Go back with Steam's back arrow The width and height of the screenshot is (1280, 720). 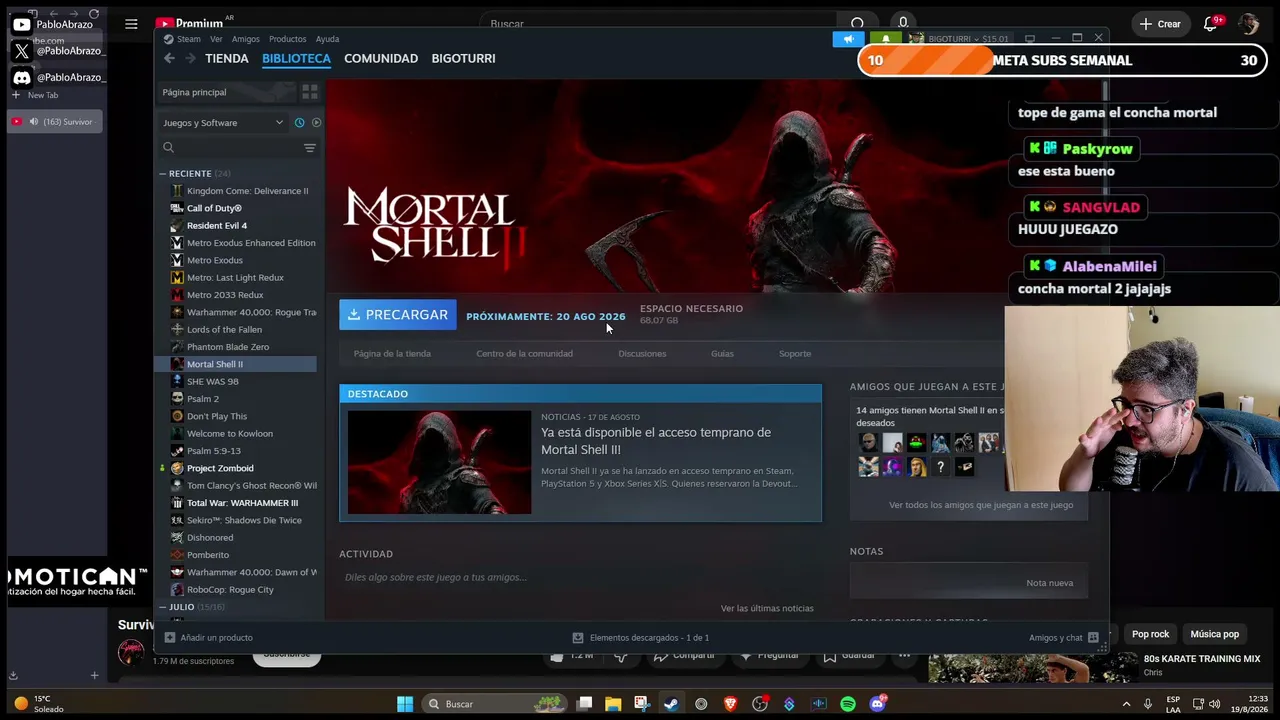[x=169, y=58]
